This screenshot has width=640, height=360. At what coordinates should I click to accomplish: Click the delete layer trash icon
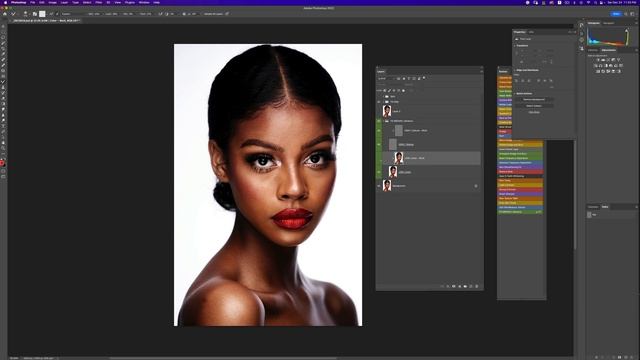(x=476, y=287)
